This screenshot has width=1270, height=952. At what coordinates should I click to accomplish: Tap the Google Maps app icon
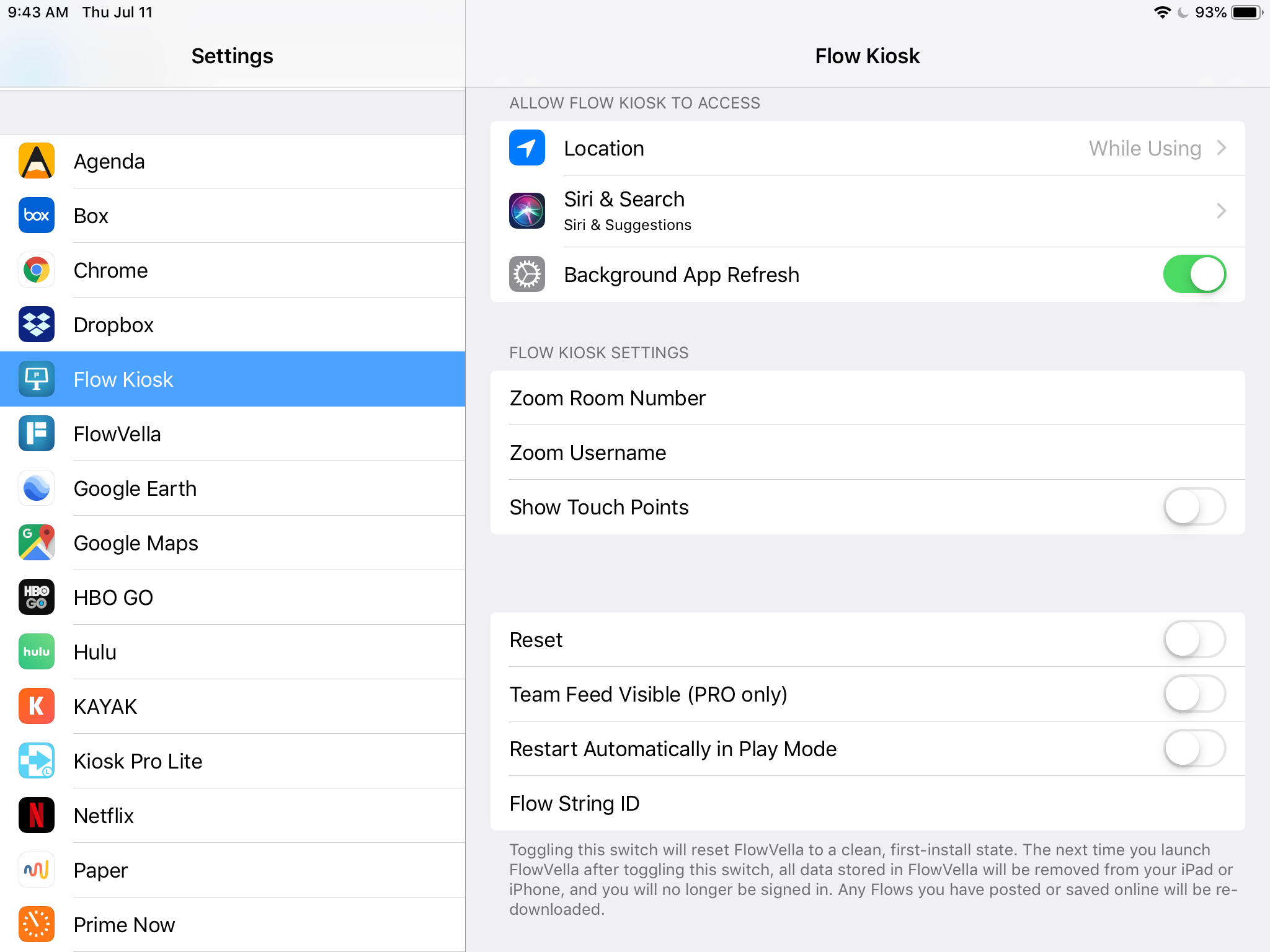(37, 543)
